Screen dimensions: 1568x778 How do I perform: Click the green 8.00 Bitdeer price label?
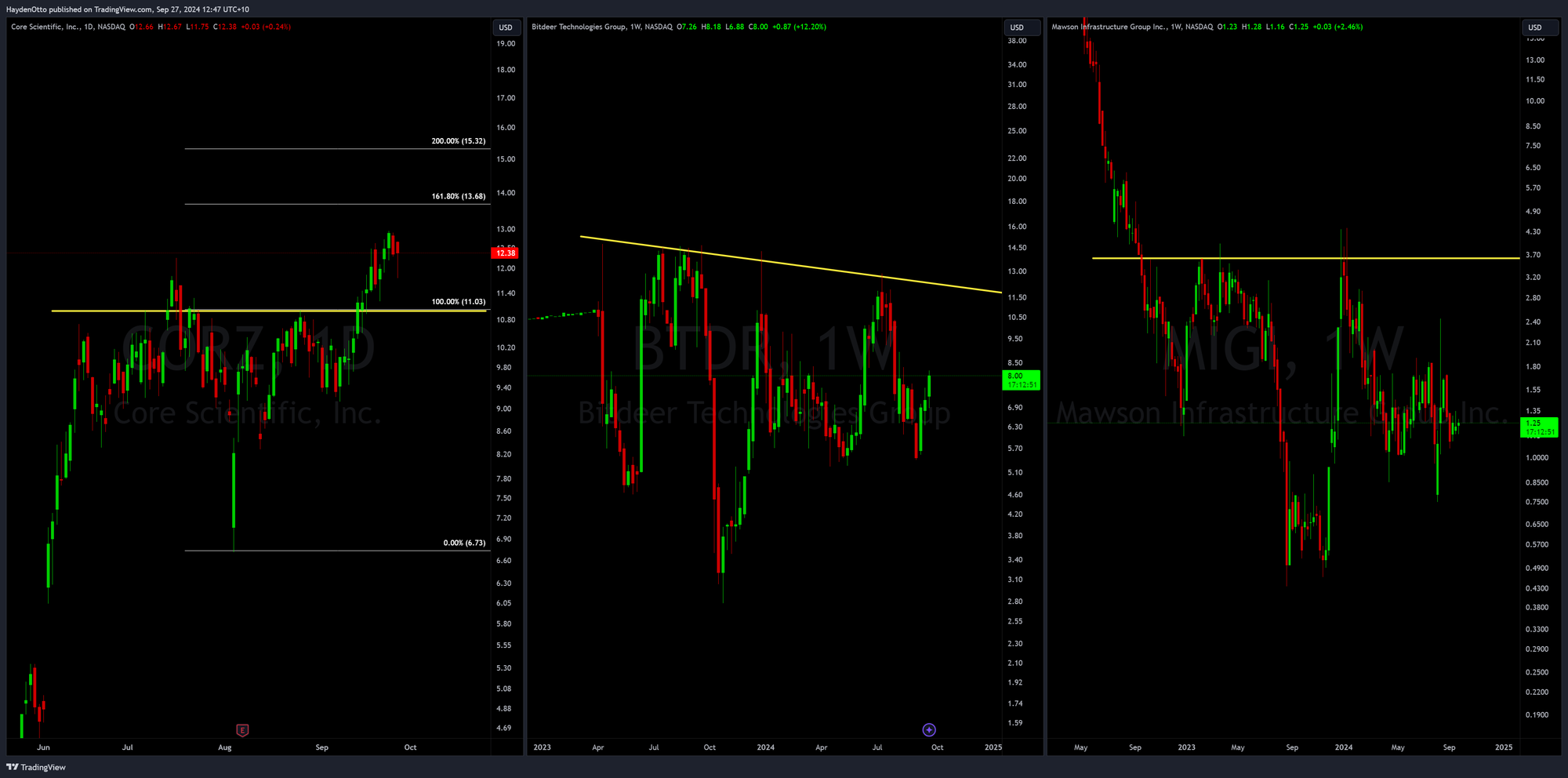[1022, 380]
